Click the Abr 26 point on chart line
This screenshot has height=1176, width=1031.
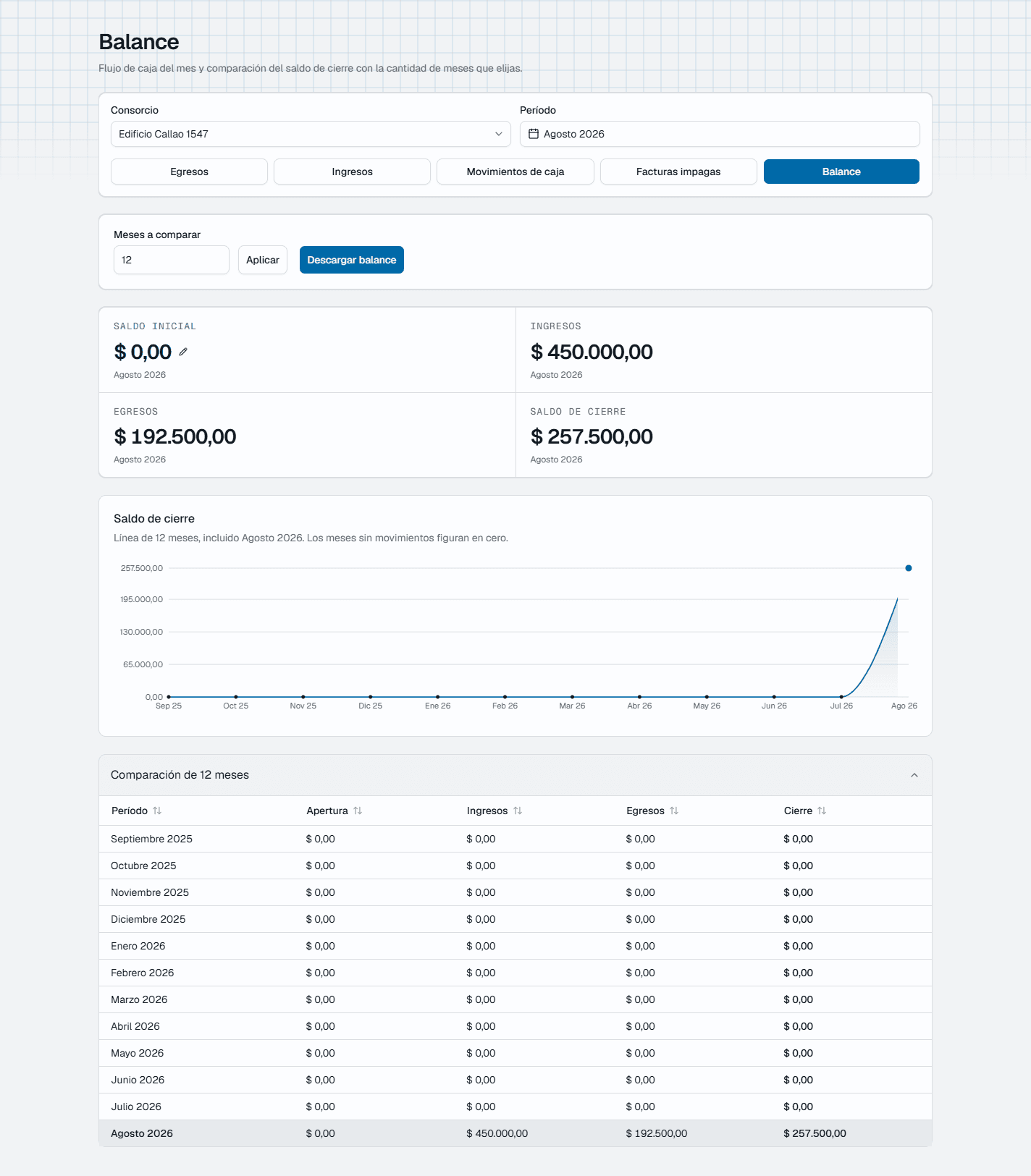(640, 697)
